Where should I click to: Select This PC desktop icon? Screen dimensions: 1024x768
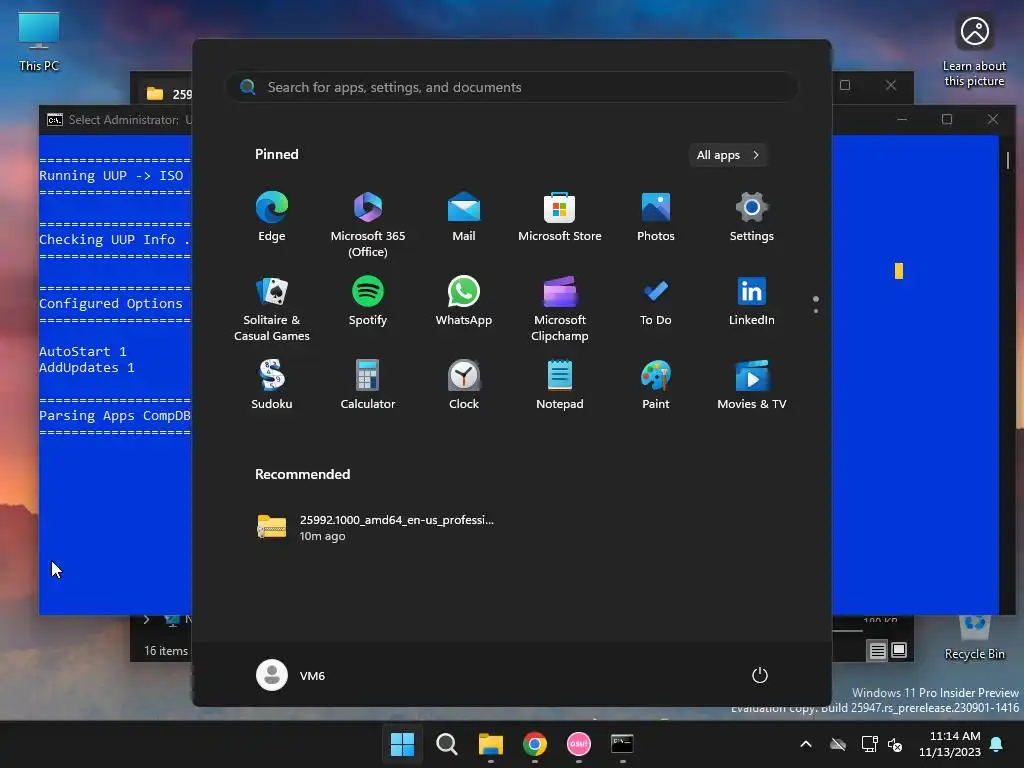click(x=39, y=42)
